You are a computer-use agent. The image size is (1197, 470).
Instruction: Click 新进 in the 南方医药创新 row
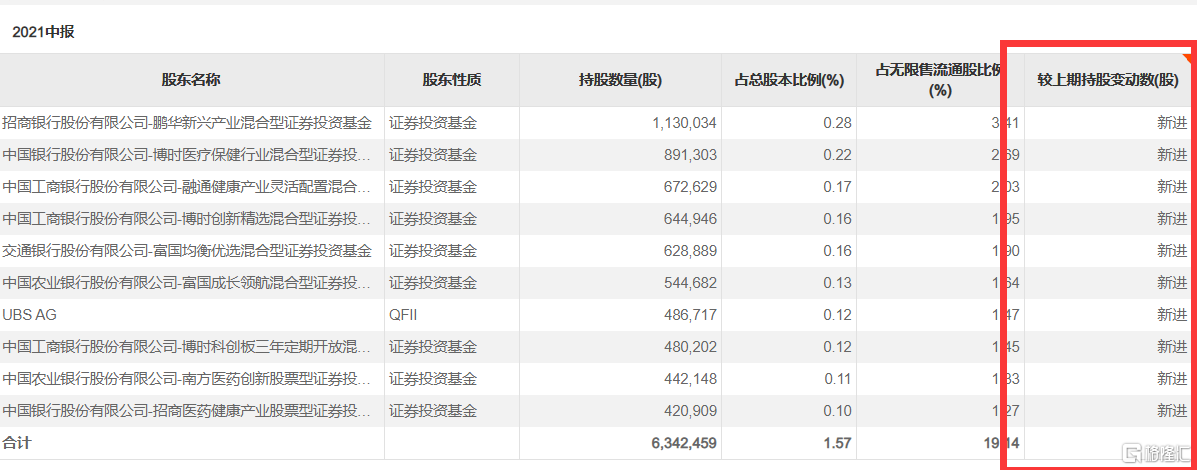tap(1172, 379)
